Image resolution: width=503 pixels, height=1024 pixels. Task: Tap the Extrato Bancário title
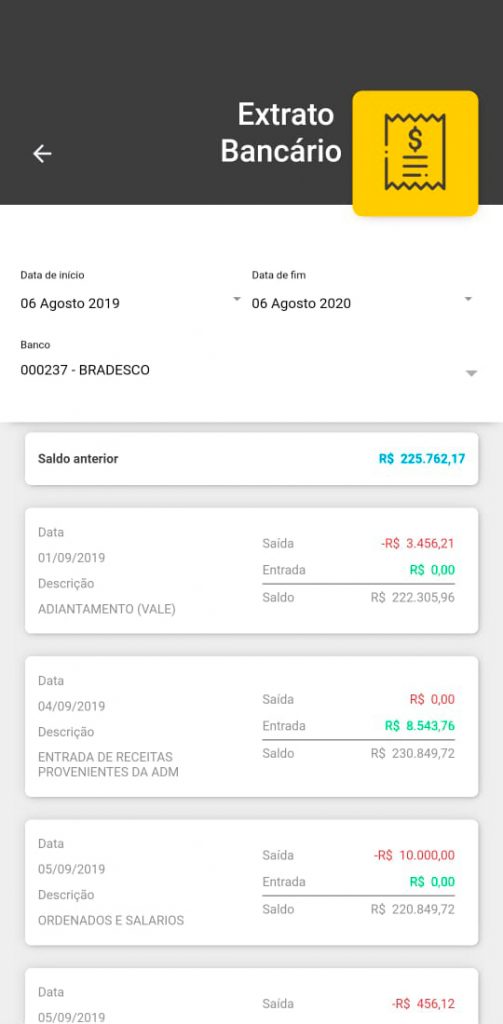pos(281,133)
